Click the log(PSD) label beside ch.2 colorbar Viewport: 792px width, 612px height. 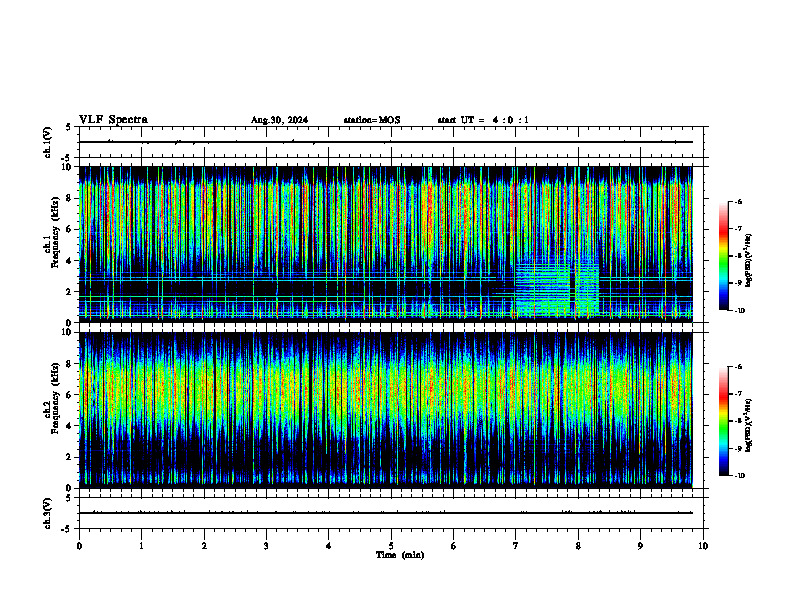coord(748,425)
